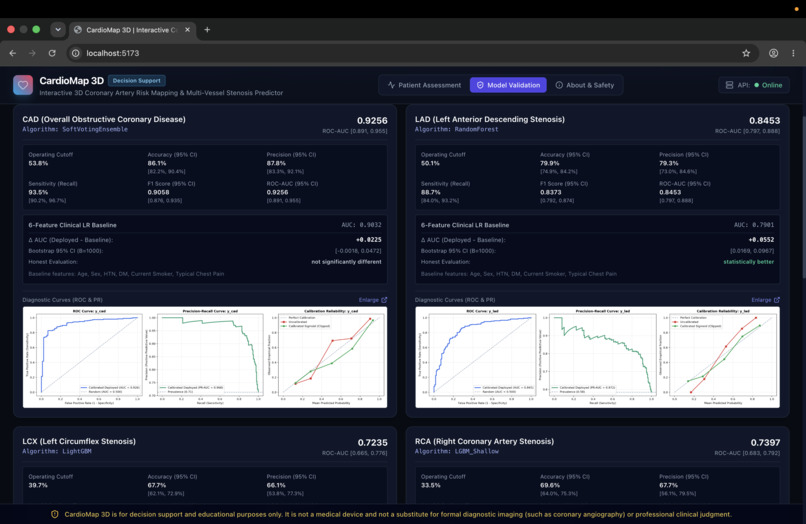Select the CardioMap 3D browser tab
The height and width of the screenshot is (524, 806).
coord(132,30)
